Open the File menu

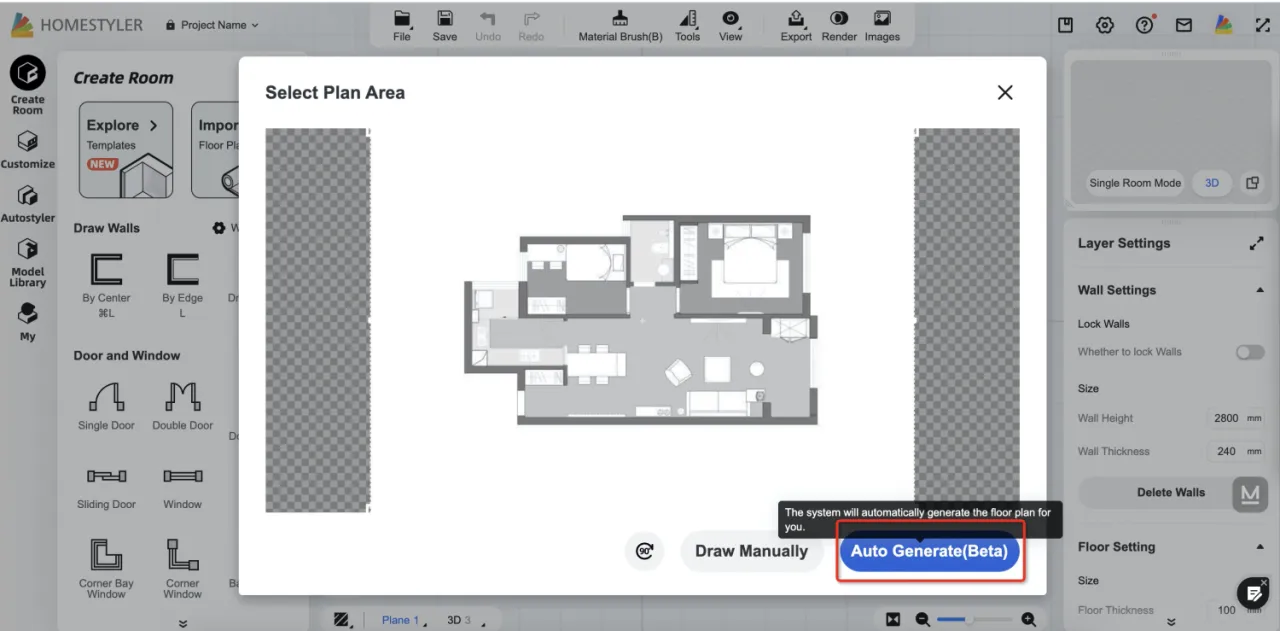402,26
